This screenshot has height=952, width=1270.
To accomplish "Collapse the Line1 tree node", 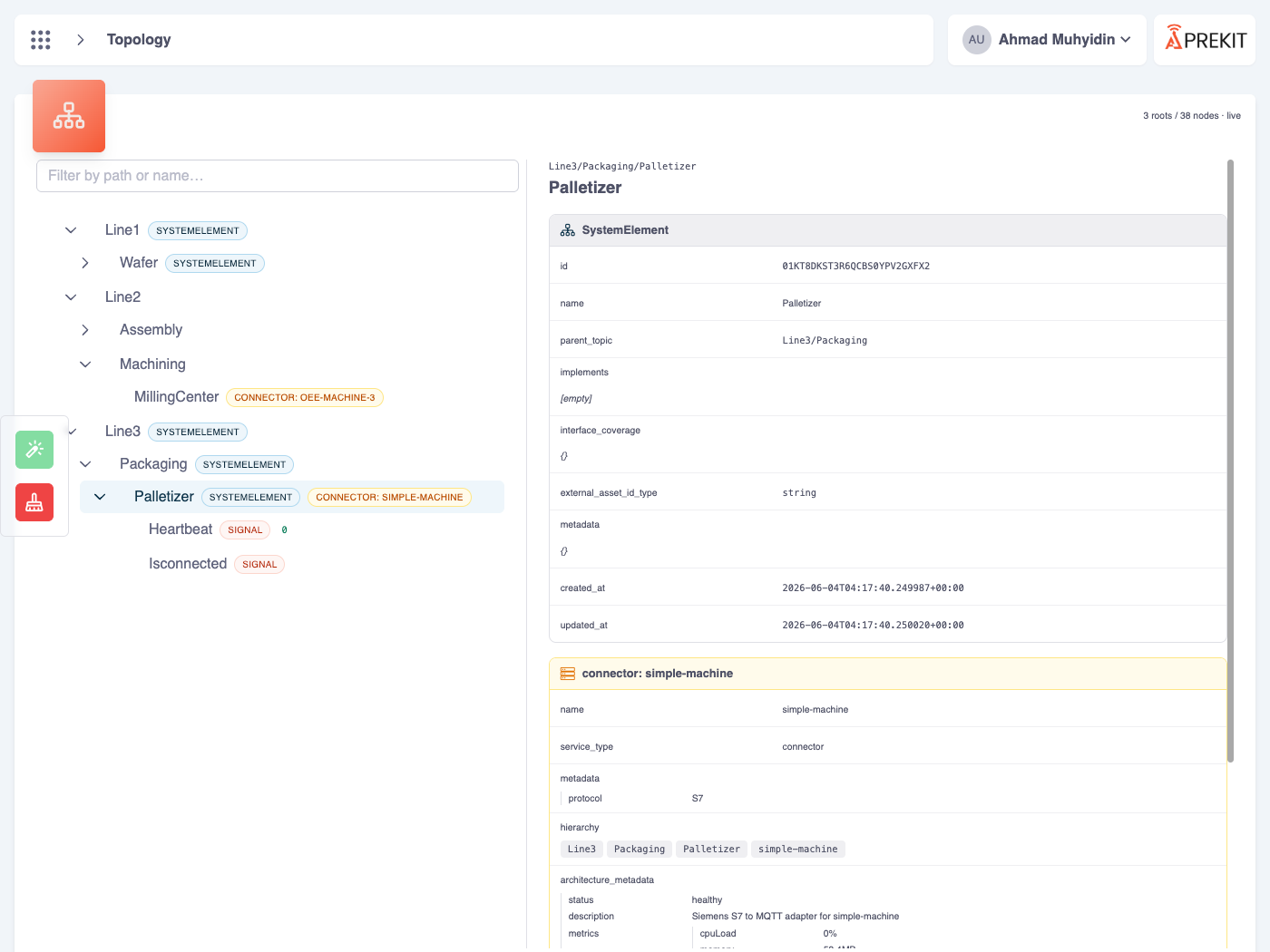I will point(71,230).
